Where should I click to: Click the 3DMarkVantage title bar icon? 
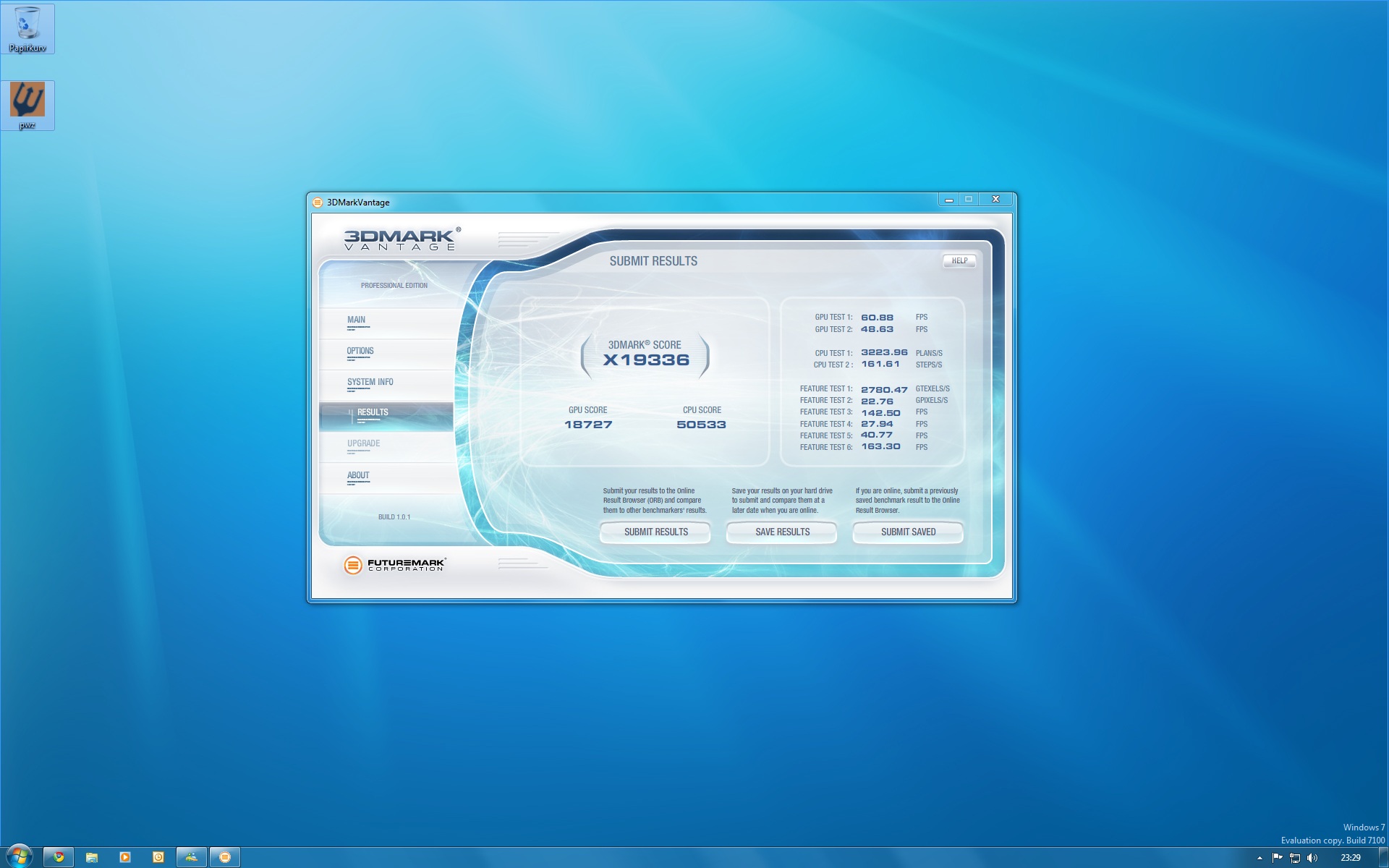[x=318, y=203]
